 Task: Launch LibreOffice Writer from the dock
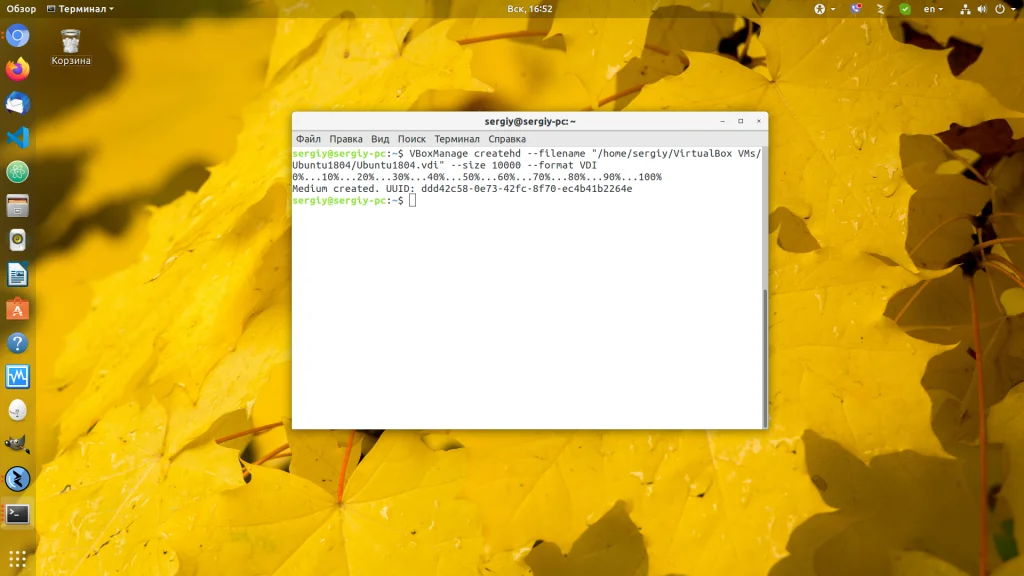pos(18,274)
